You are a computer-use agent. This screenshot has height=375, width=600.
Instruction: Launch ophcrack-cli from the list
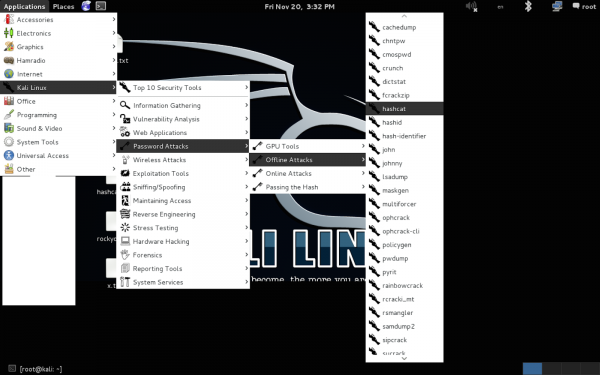pyautogui.click(x=404, y=231)
